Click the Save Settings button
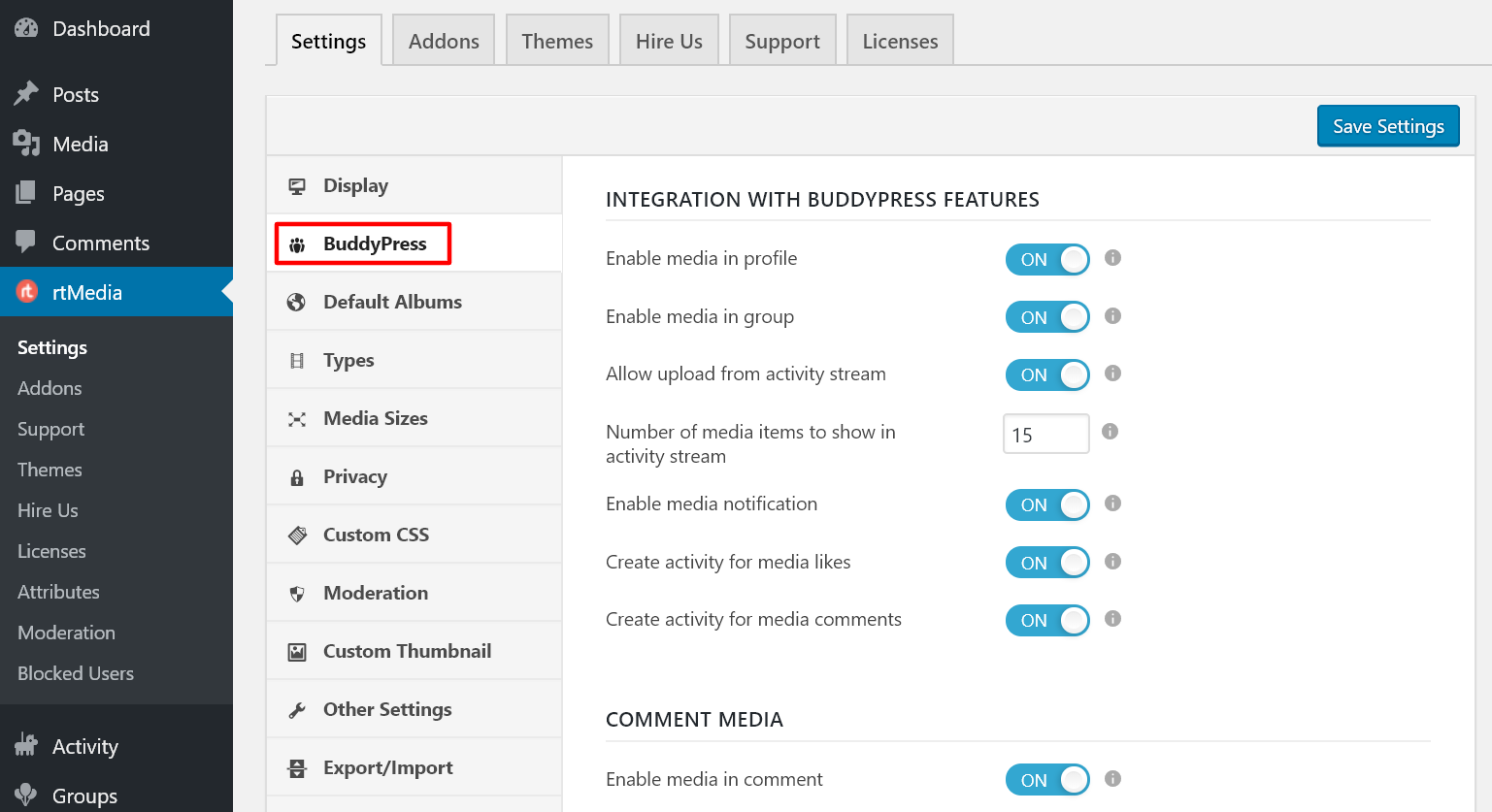Viewport: 1492px width, 812px height. coord(1387,125)
